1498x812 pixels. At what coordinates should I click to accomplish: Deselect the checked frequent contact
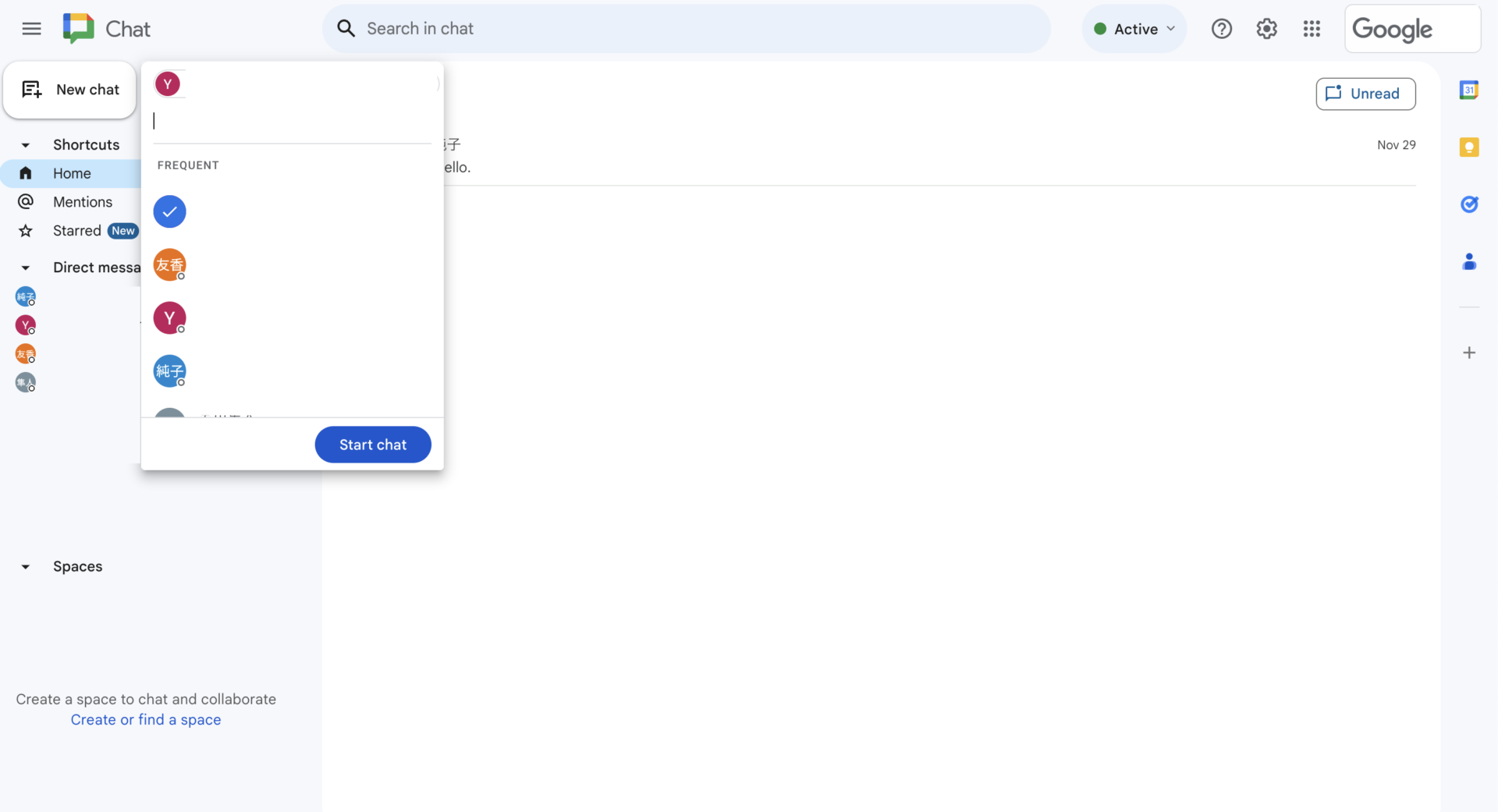coord(169,211)
